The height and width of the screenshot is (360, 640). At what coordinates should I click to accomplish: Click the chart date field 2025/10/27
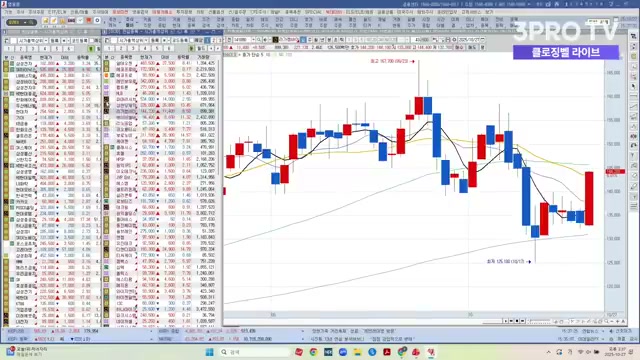(469, 40)
